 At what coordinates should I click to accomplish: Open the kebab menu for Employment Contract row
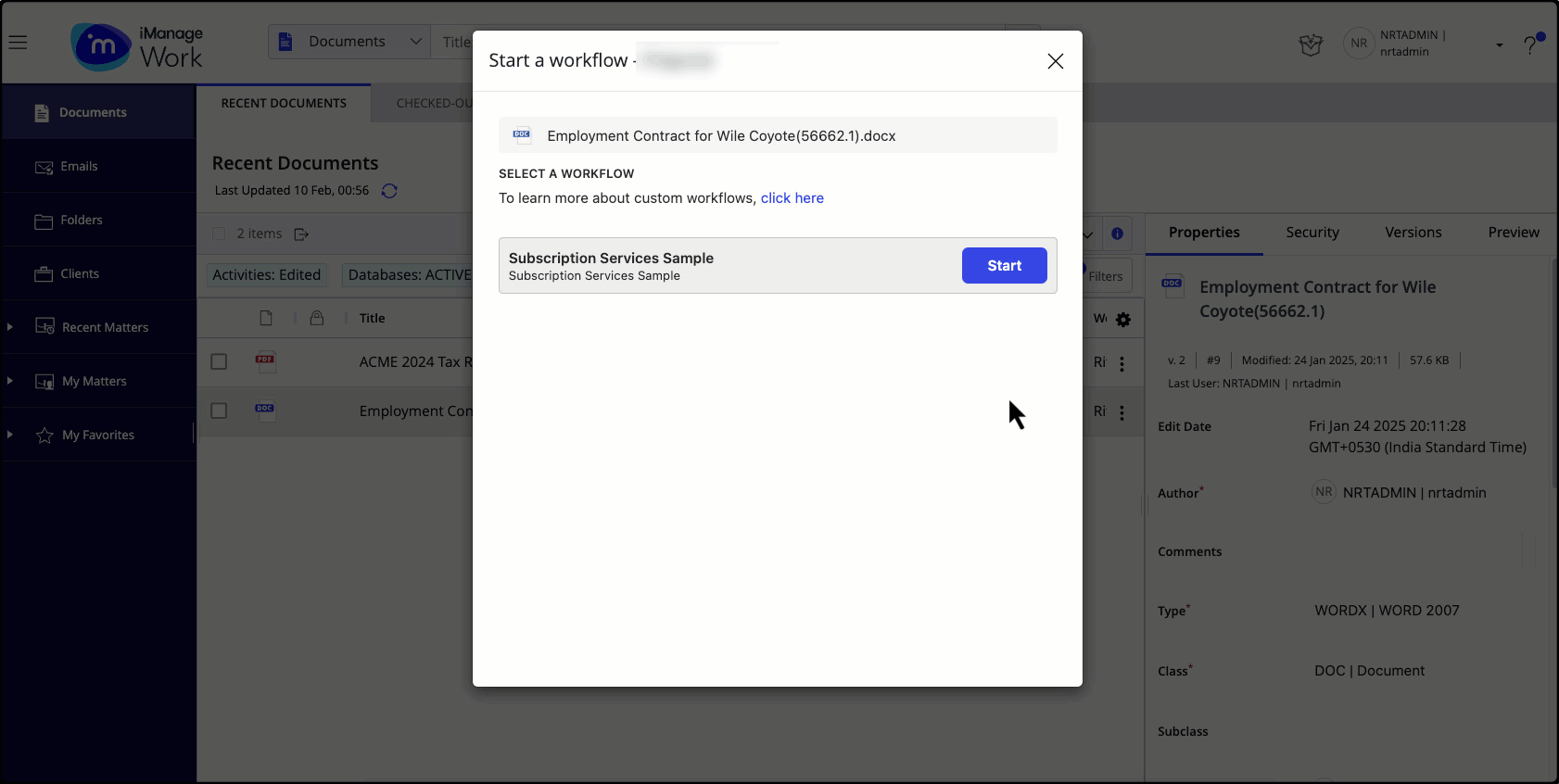coord(1122,413)
